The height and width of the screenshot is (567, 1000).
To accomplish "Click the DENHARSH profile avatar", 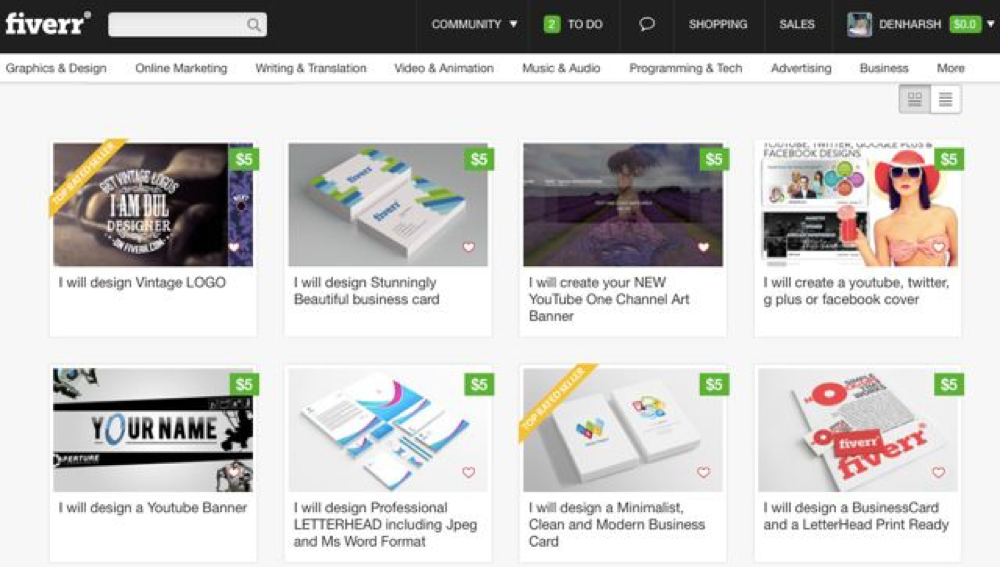I will tap(859, 25).
